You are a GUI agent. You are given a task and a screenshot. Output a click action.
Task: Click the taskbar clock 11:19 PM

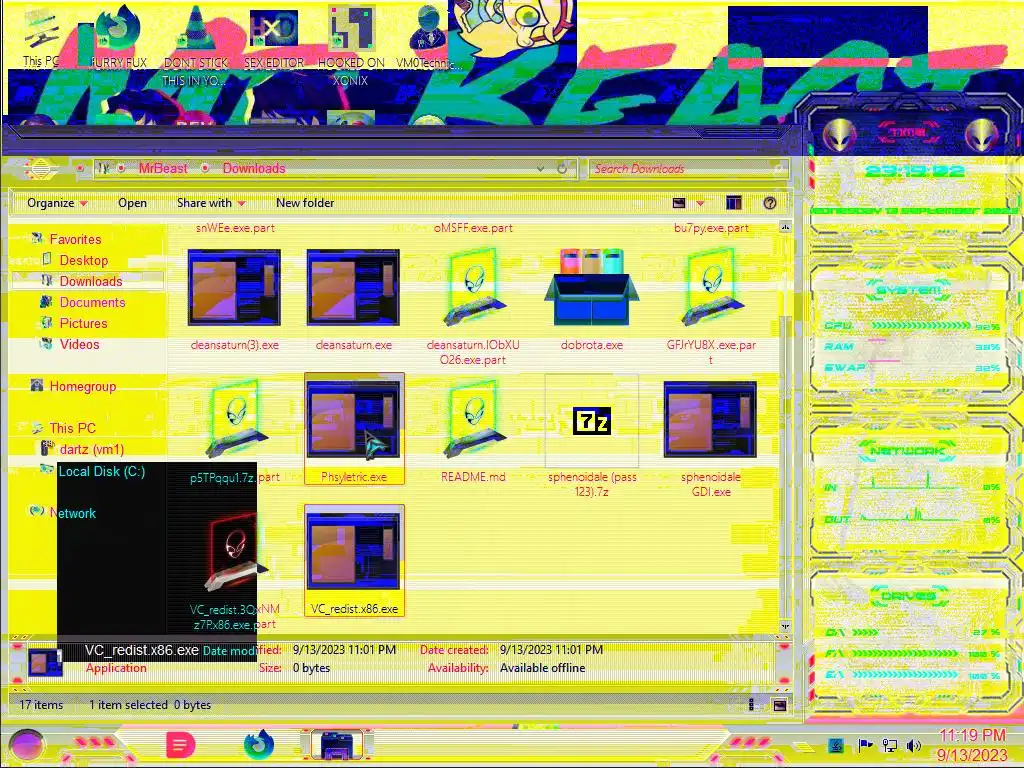pos(972,735)
